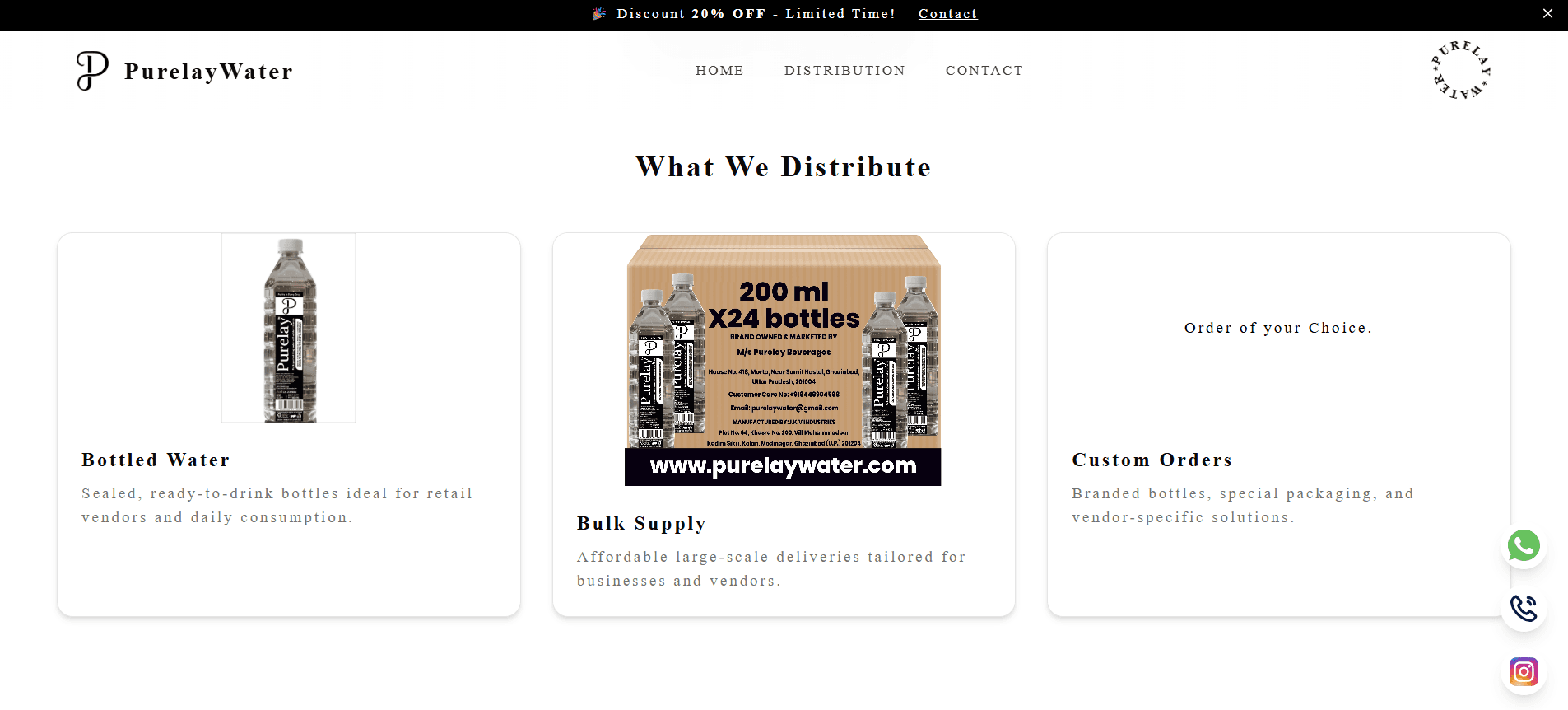Viewport: 1568px width, 710px height.
Task: Click the circular Purelay Water badge
Action: click(x=1462, y=70)
